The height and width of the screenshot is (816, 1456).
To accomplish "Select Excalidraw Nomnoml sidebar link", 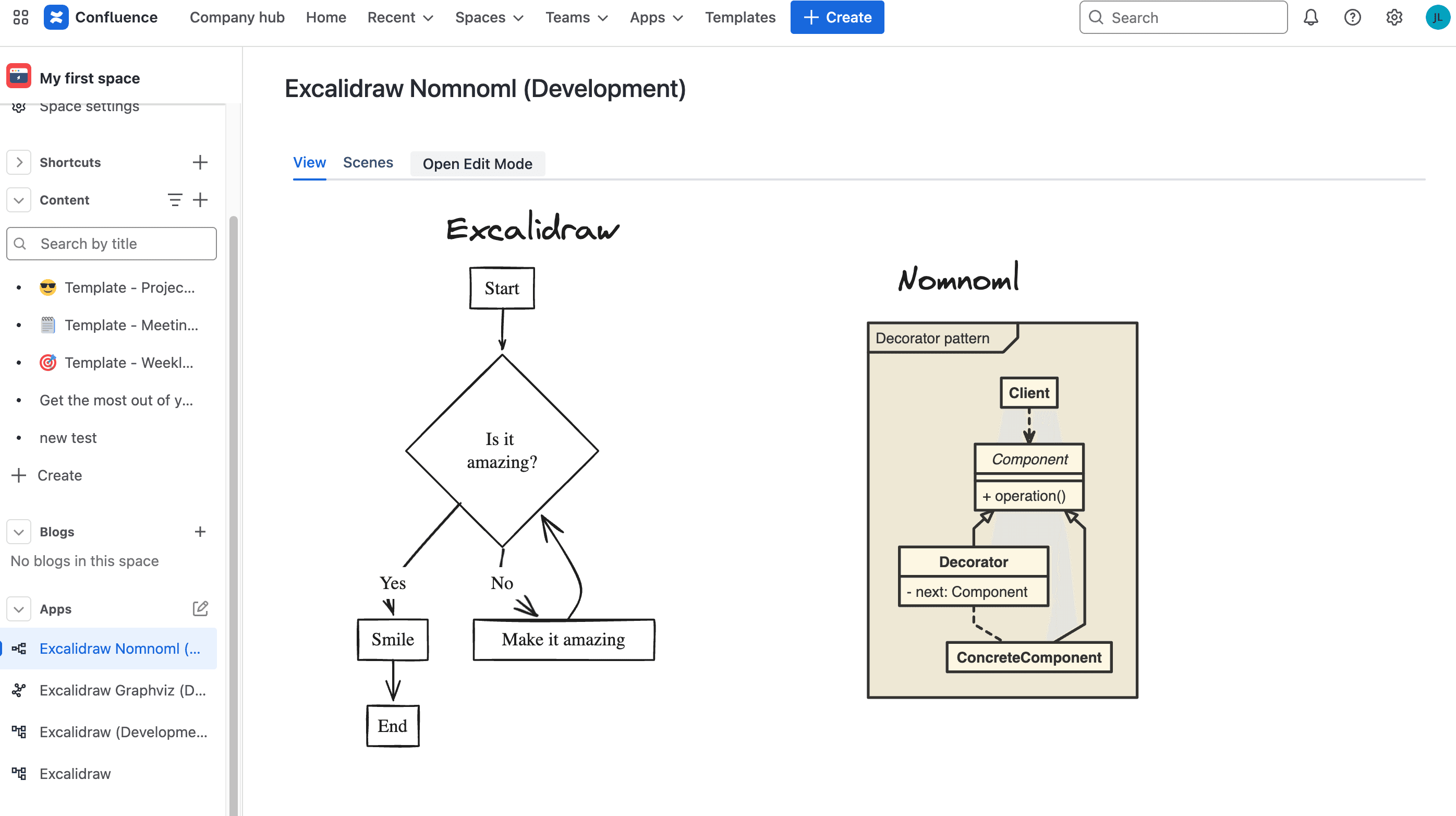I will [x=120, y=649].
